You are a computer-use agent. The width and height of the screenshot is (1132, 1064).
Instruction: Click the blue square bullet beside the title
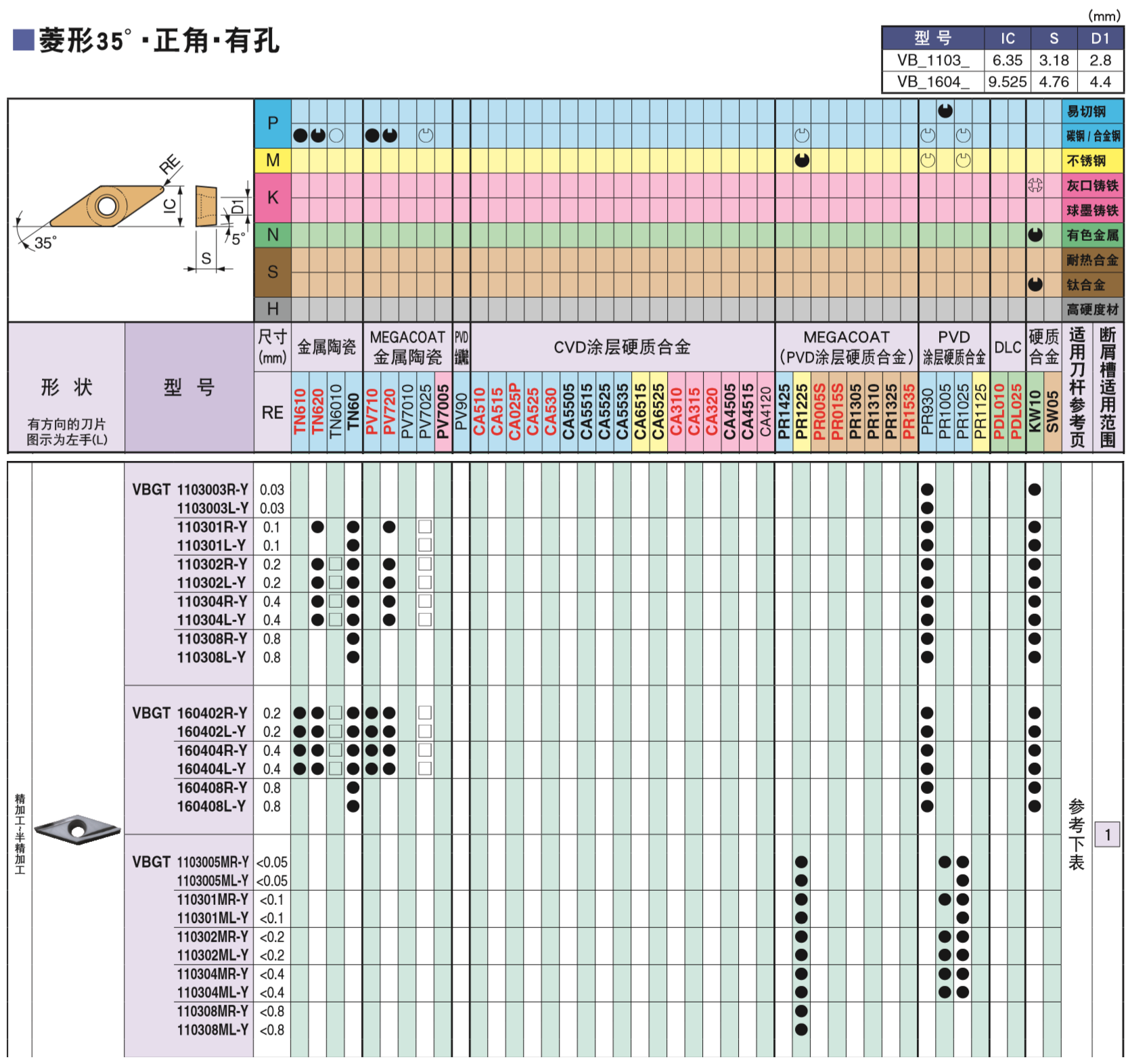(23, 40)
